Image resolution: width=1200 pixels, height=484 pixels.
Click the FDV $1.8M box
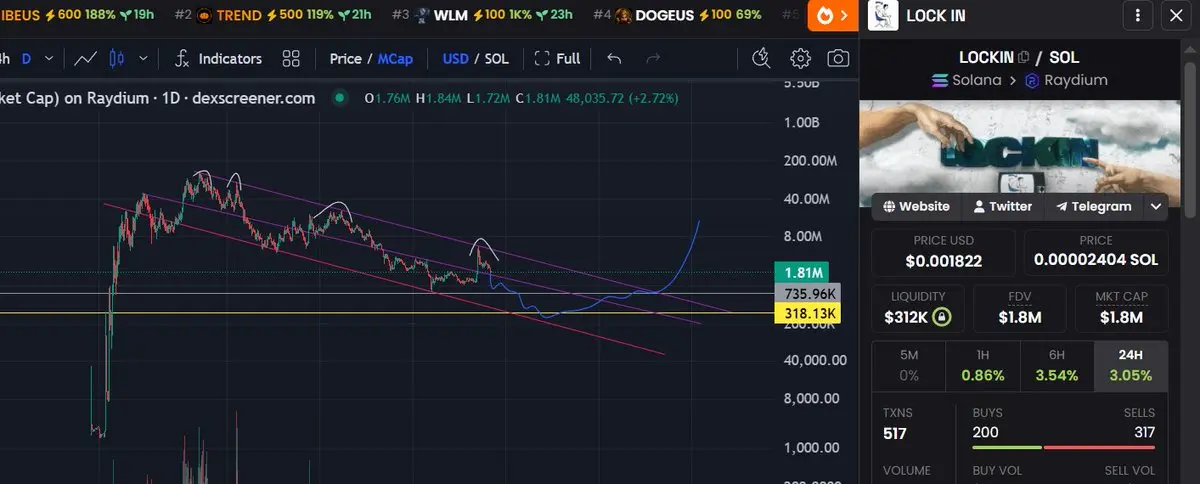click(1020, 309)
